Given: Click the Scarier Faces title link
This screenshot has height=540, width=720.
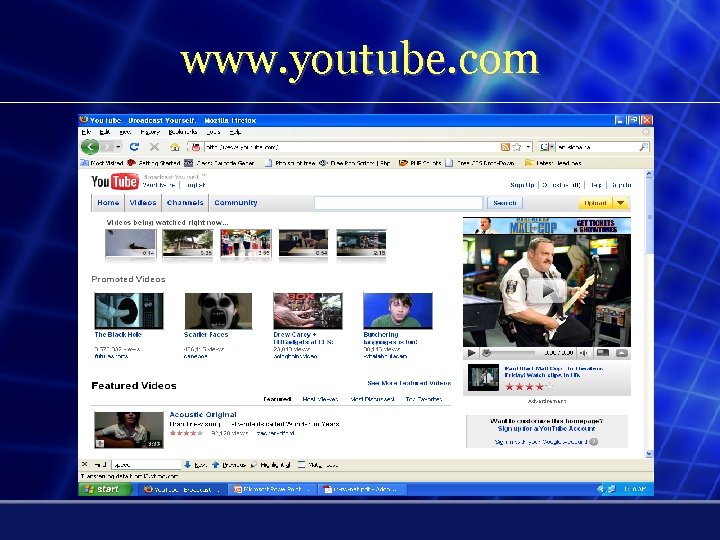Looking at the screenshot, I should [x=206, y=335].
